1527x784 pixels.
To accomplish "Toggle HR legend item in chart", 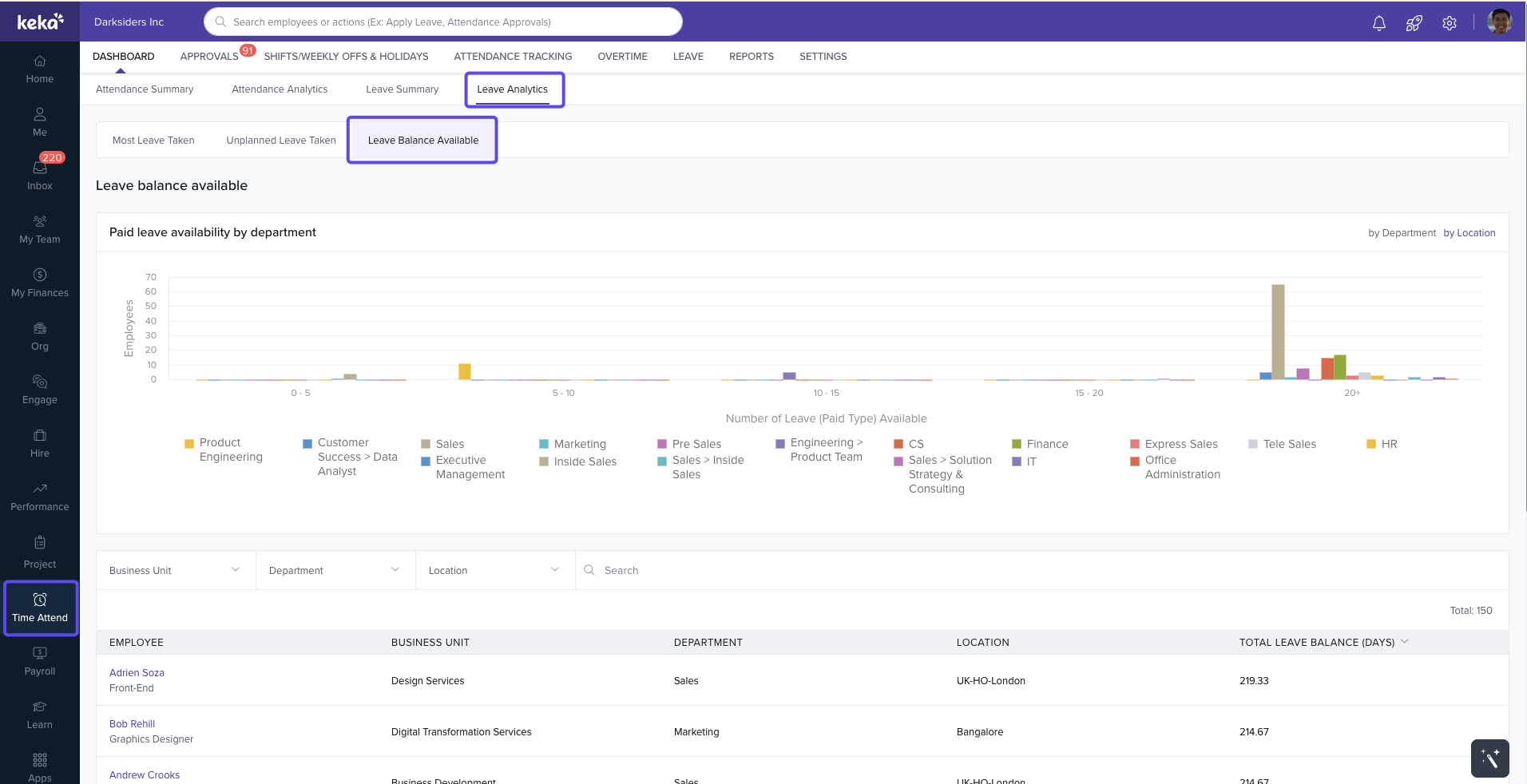I will [x=1388, y=444].
